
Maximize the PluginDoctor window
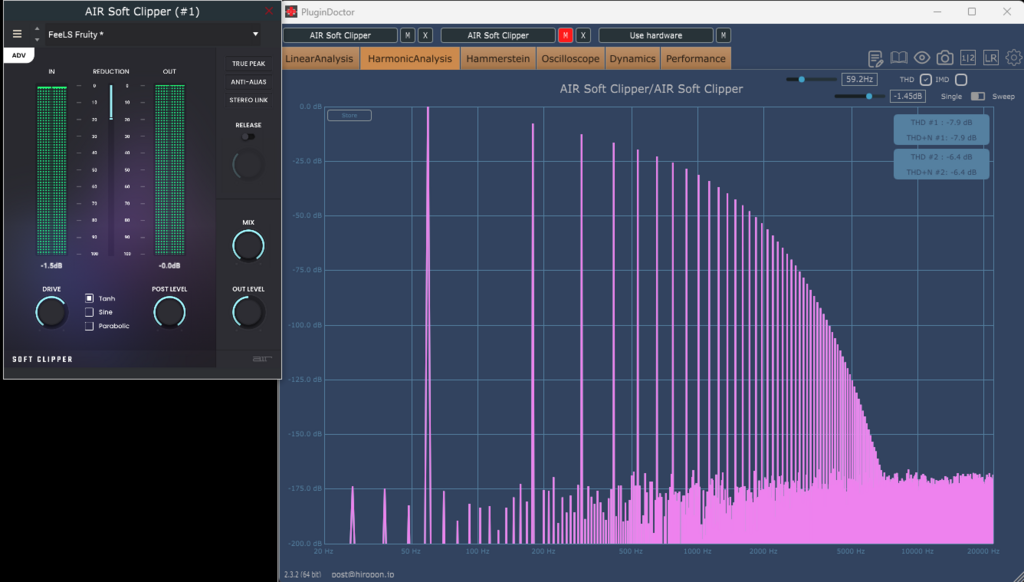(x=972, y=11)
